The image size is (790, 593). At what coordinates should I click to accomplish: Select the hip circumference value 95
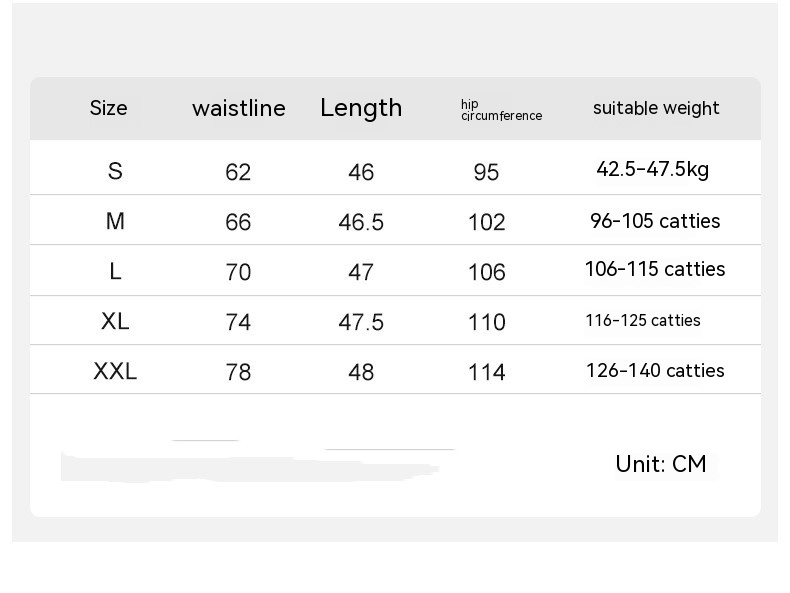click(x=486, y=172)
